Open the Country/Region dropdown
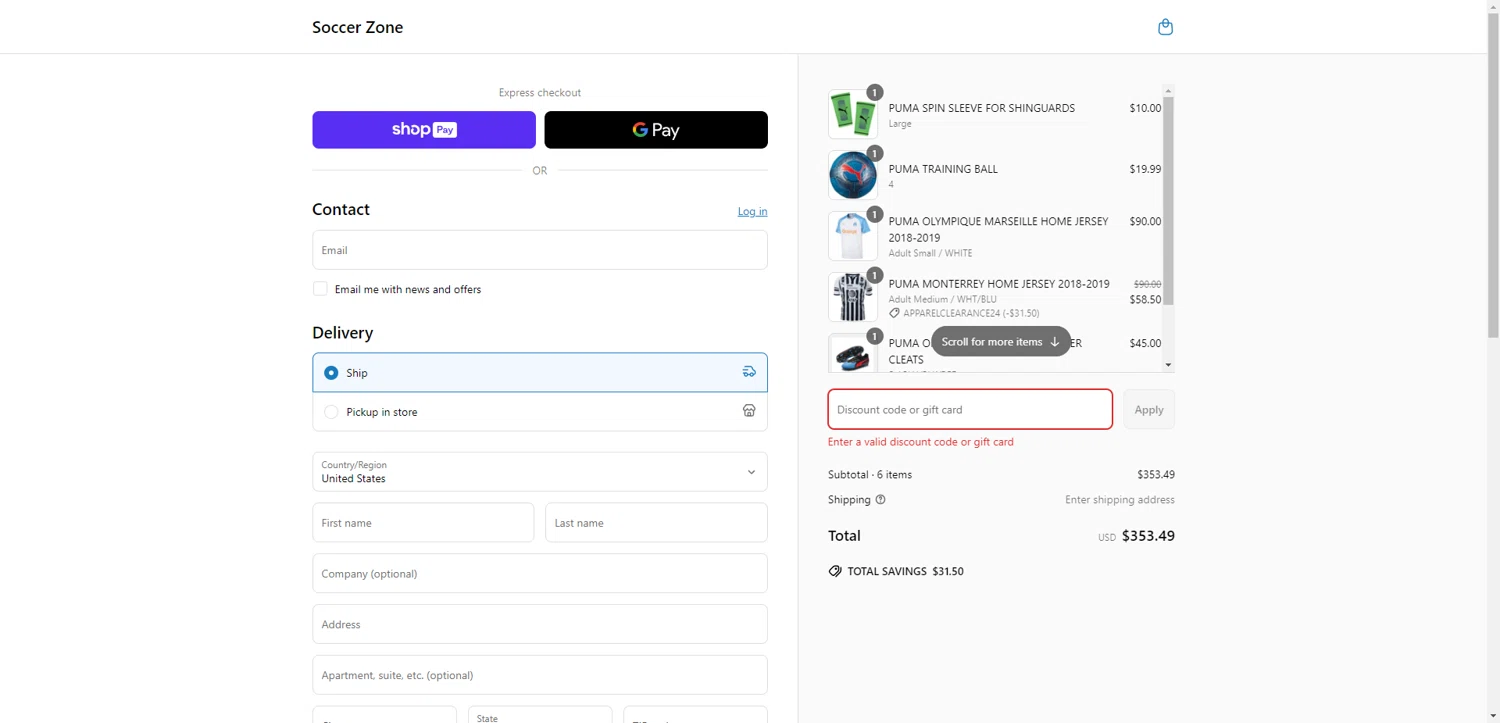 [x=540, y=472]
